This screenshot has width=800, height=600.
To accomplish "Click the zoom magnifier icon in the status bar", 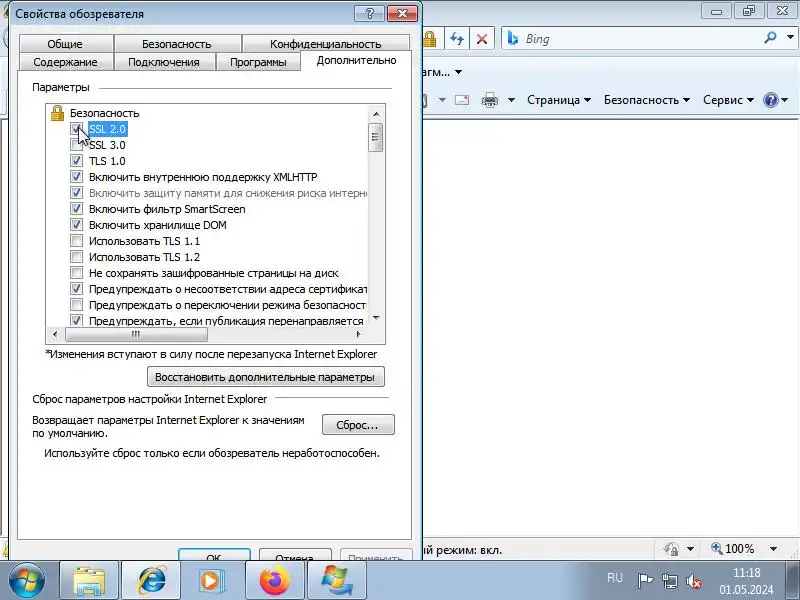I will click(717, 548).
